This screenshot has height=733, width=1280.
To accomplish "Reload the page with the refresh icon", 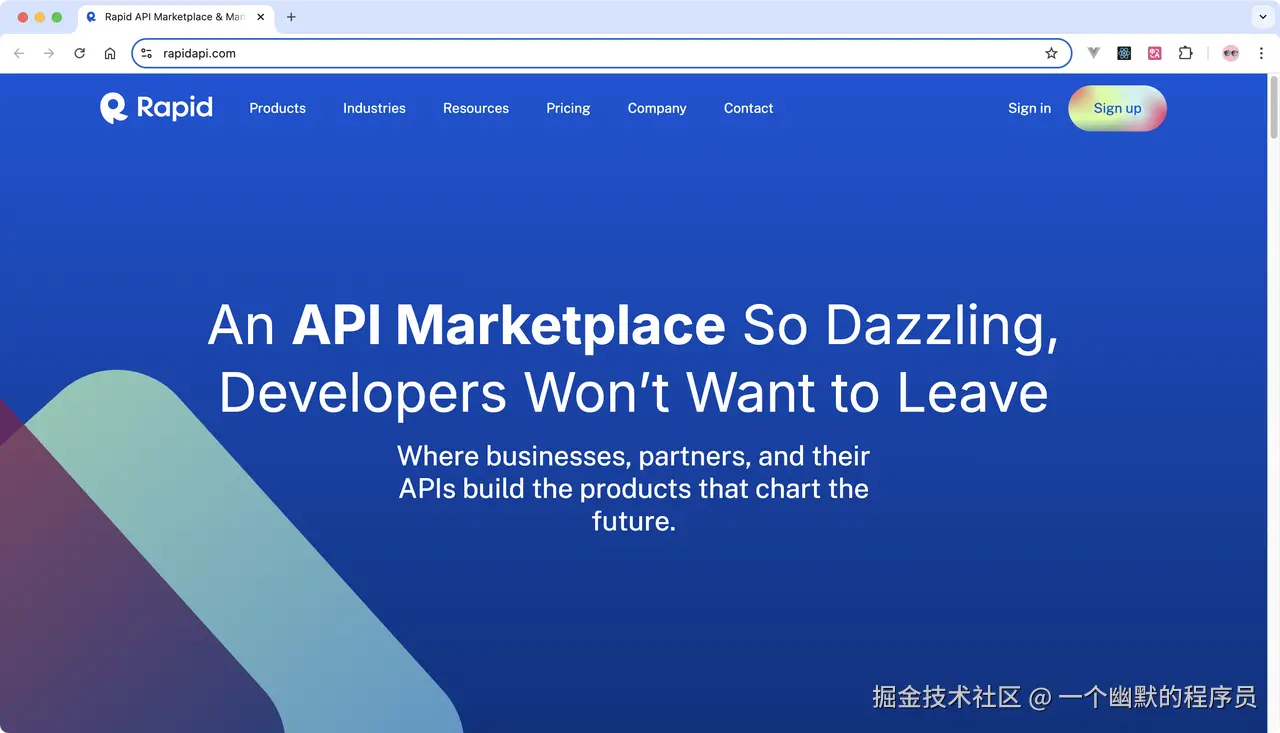I will [x=79, y=52].
